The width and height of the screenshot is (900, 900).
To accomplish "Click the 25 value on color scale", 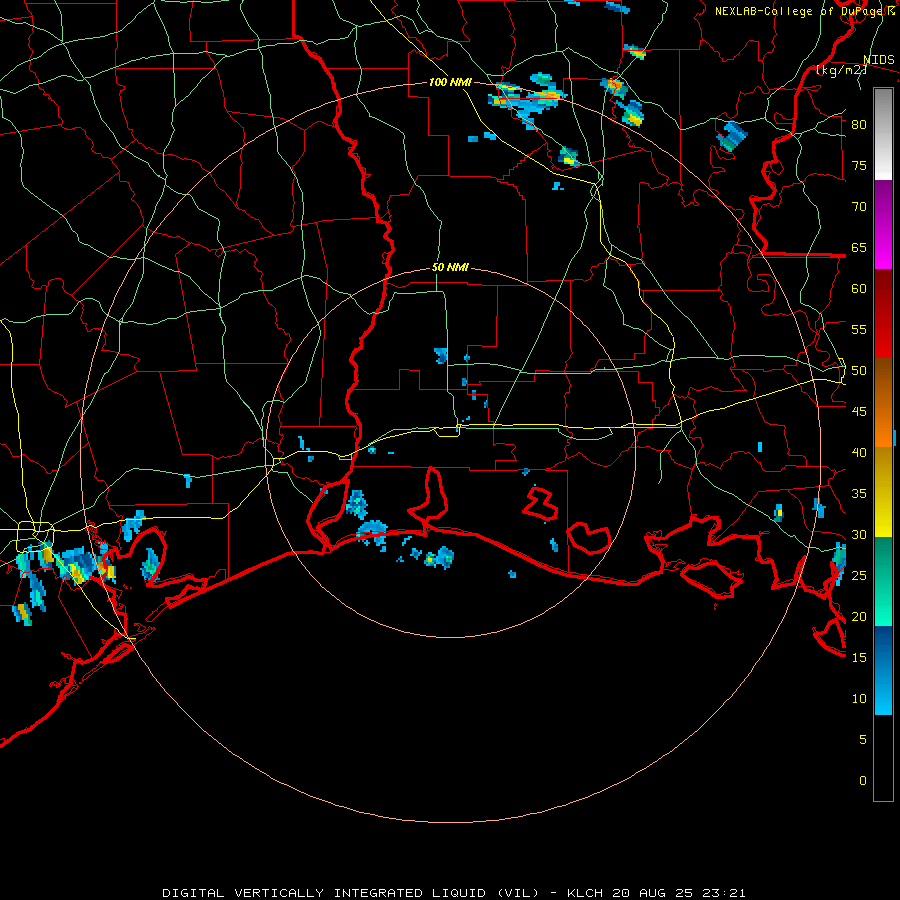I will point(859,576).
